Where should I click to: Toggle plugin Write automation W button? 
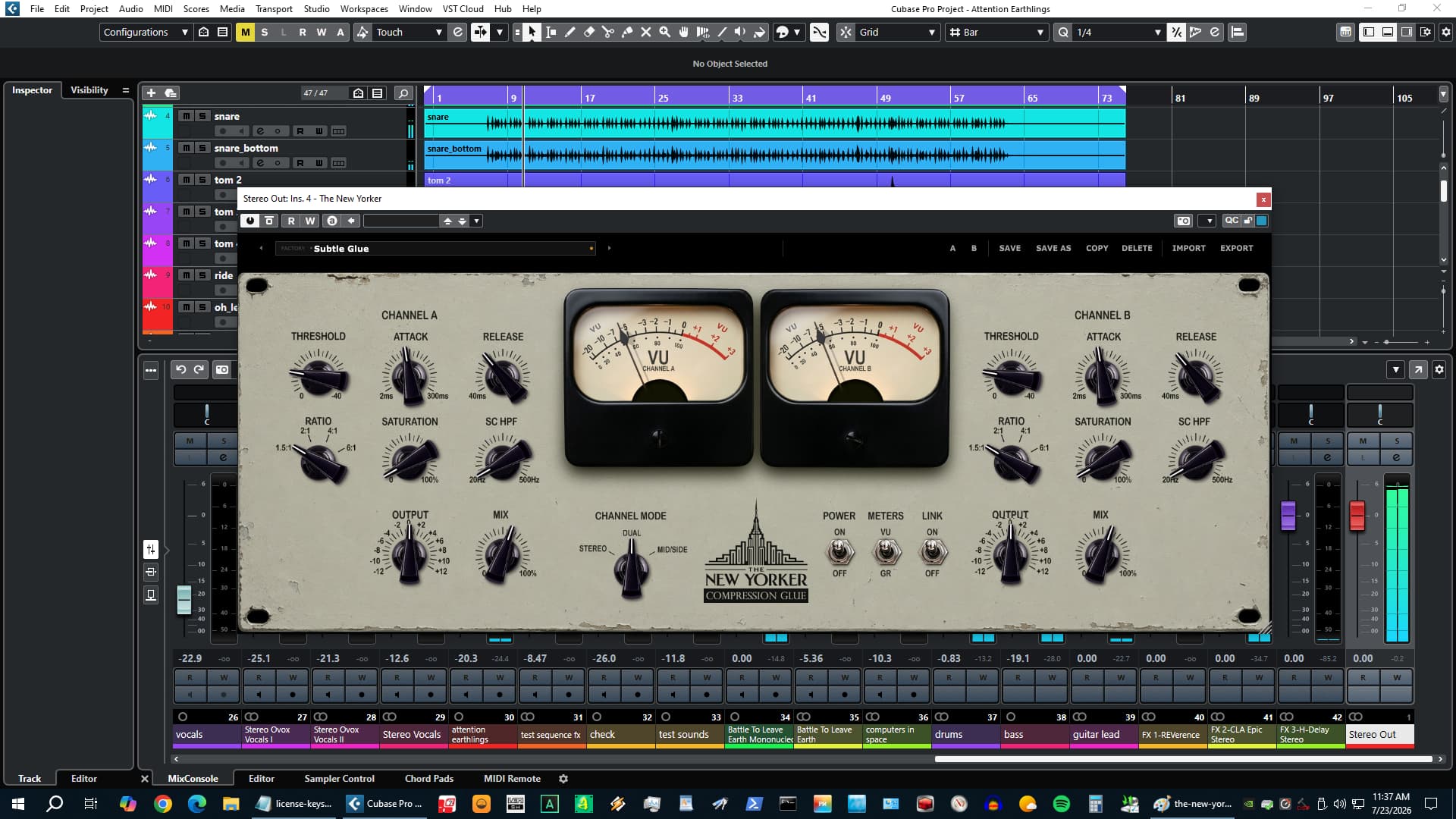tap(309, 221)
